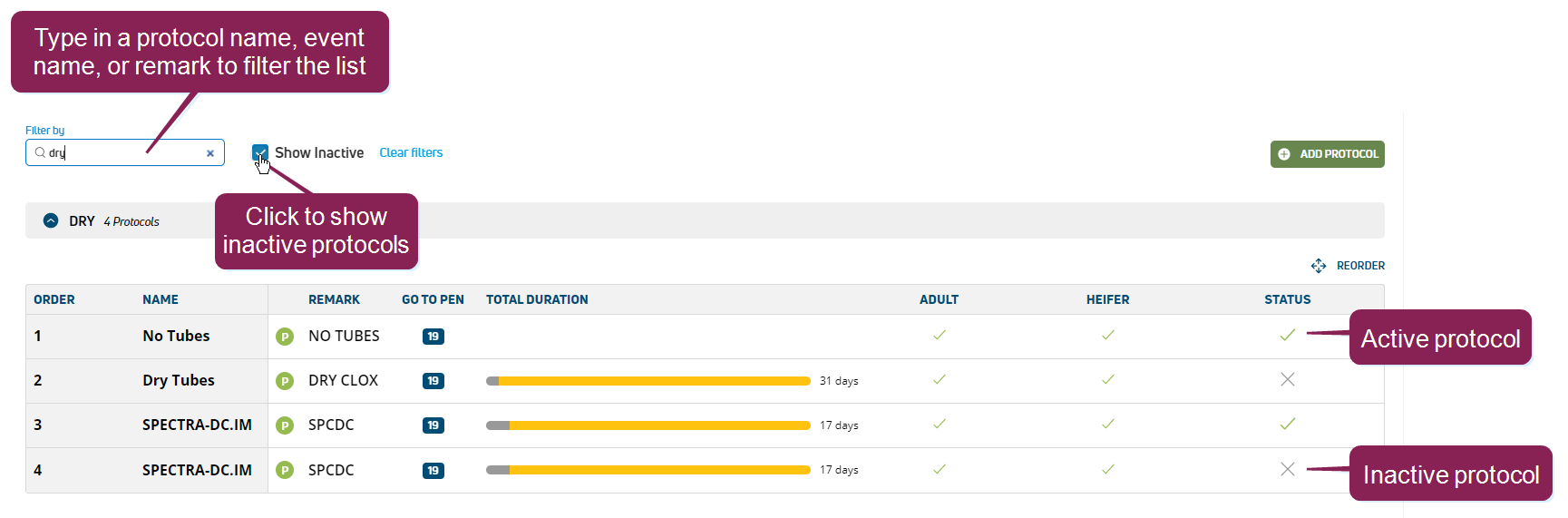Uncheck the Show Inactive checkbox
The image size is (1568, 518).
pos(260,152)
